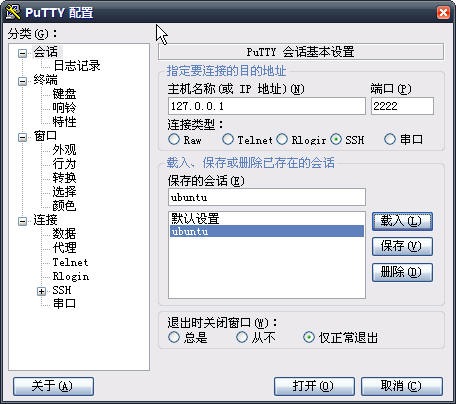The width and height of the screenshot is (456, 404).
Task: Open the 数据 settings category
Action: pyautogui.click(x=64, y=234)
